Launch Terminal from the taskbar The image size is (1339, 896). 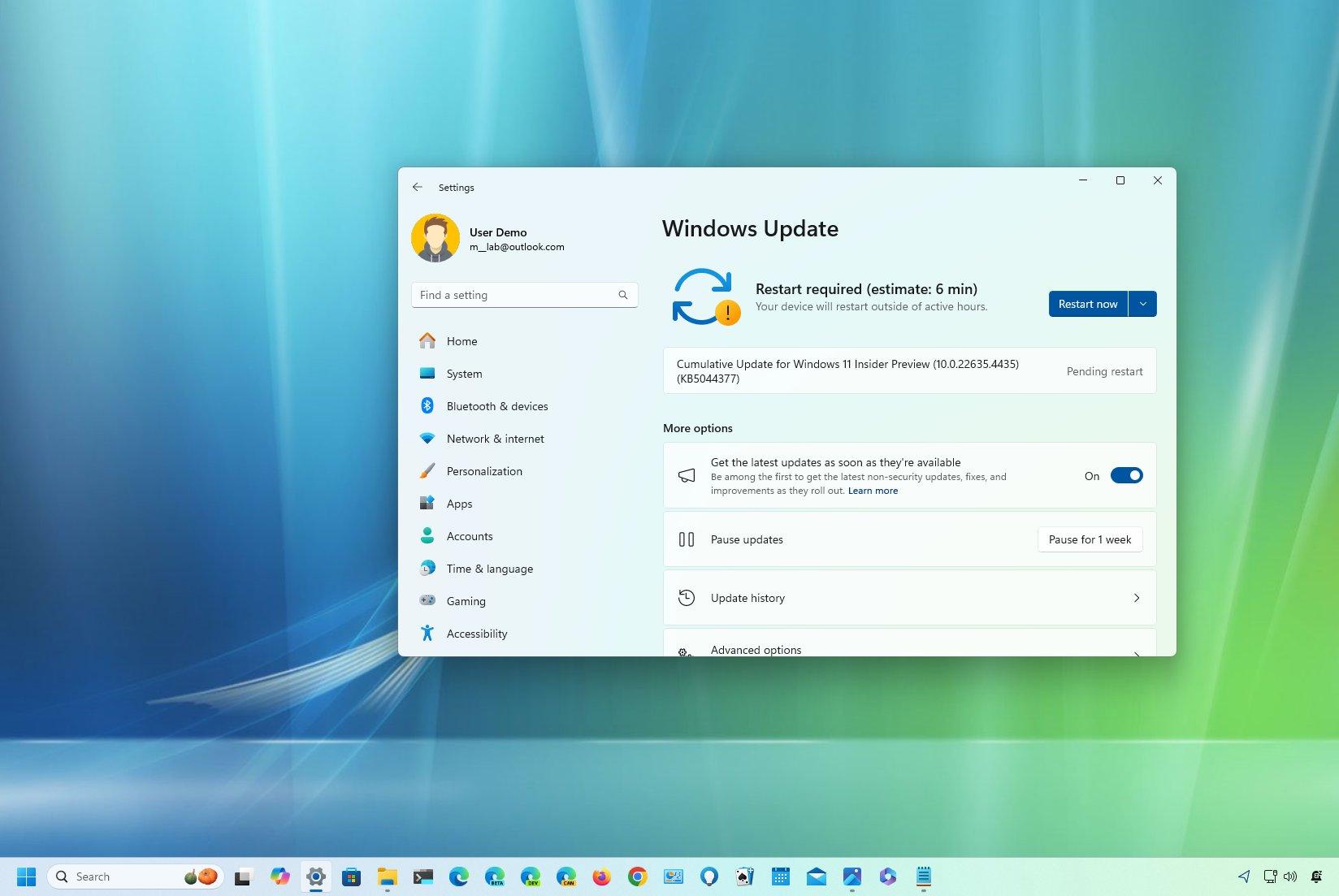coord(422,877)
